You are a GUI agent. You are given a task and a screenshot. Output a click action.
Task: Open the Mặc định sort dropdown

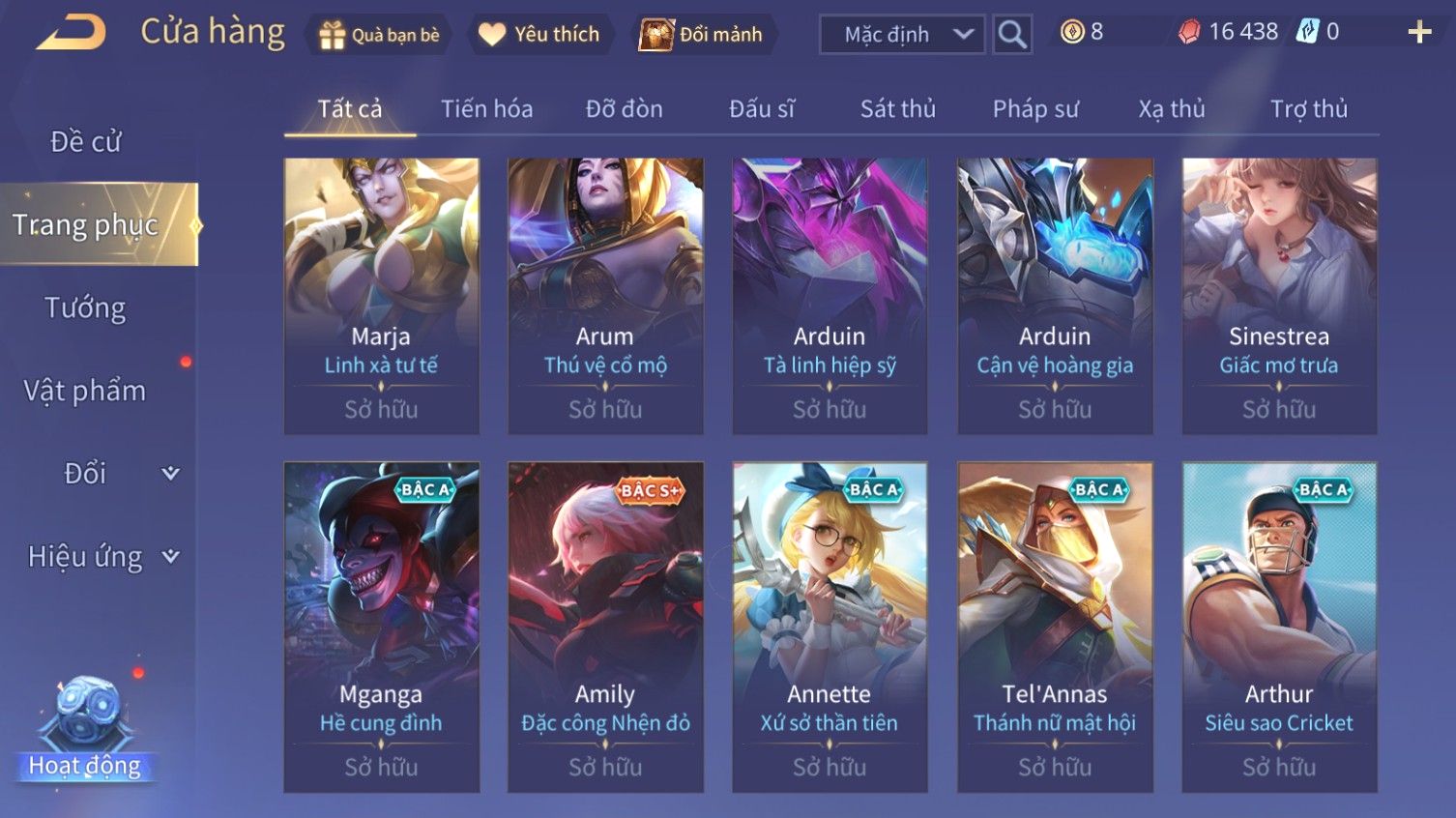[902, 35]
